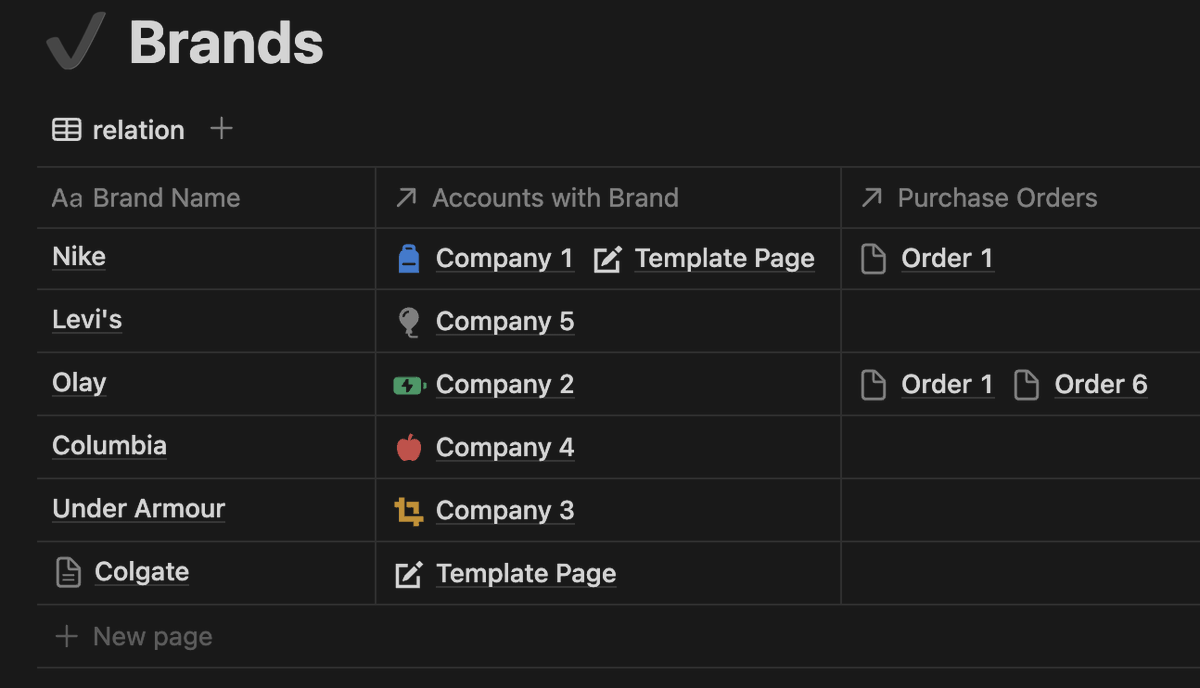This screenshot has height=688, width=1200.
Task: Click the yellow crop icon for Company 3
Action: click(409, 511)
